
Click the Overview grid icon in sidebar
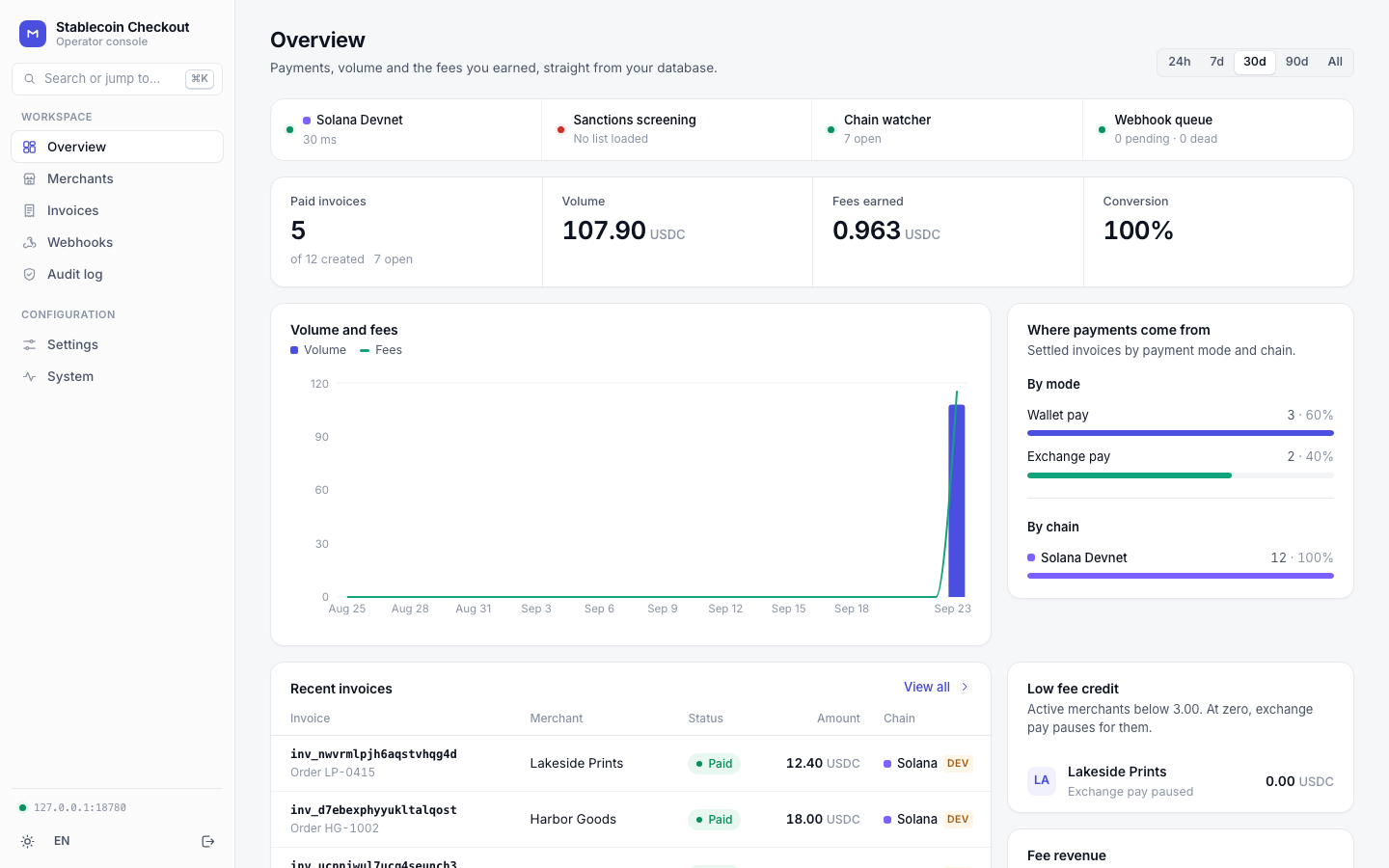(x=30, y=148)
